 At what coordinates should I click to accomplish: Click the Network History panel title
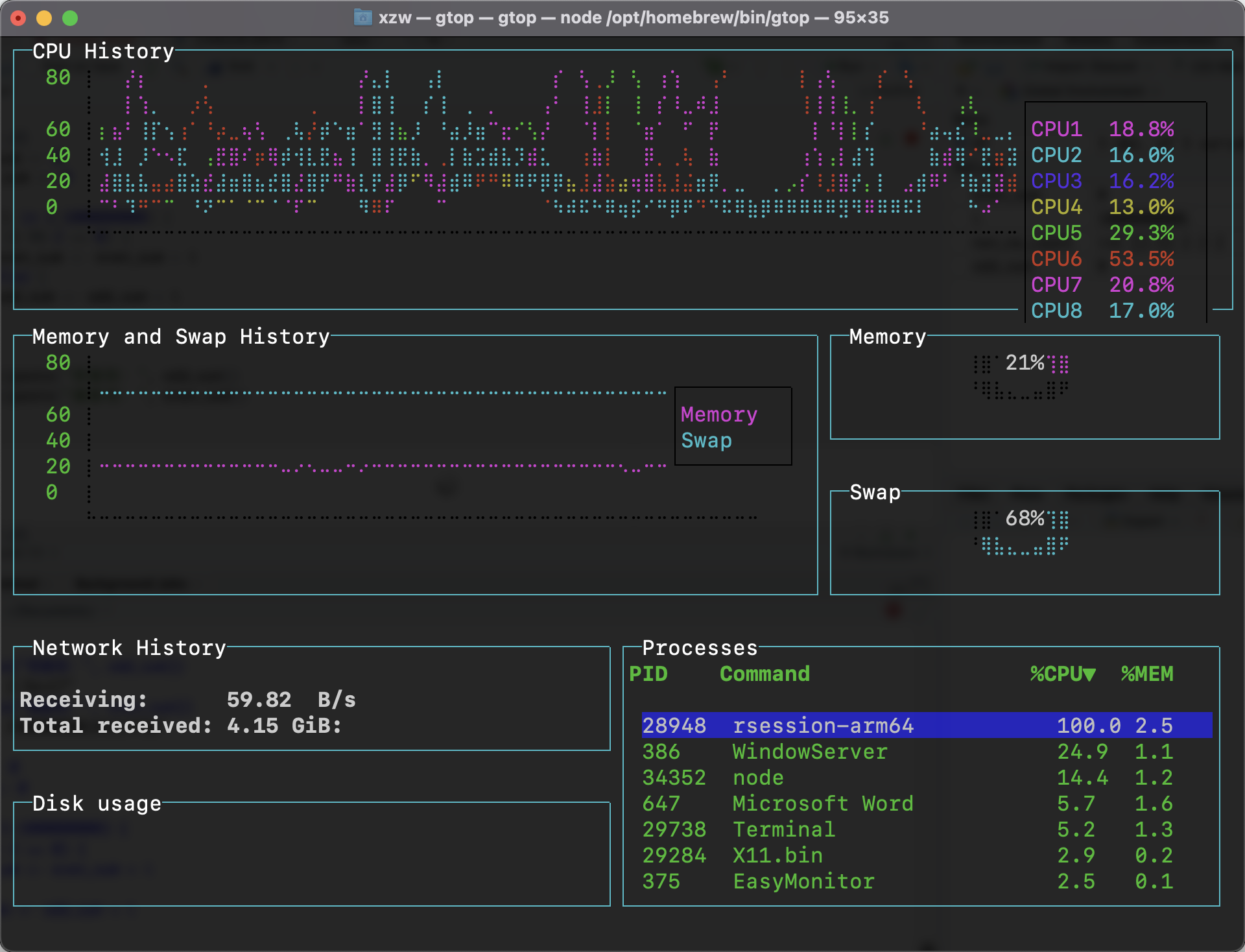(x=129, y=648)
